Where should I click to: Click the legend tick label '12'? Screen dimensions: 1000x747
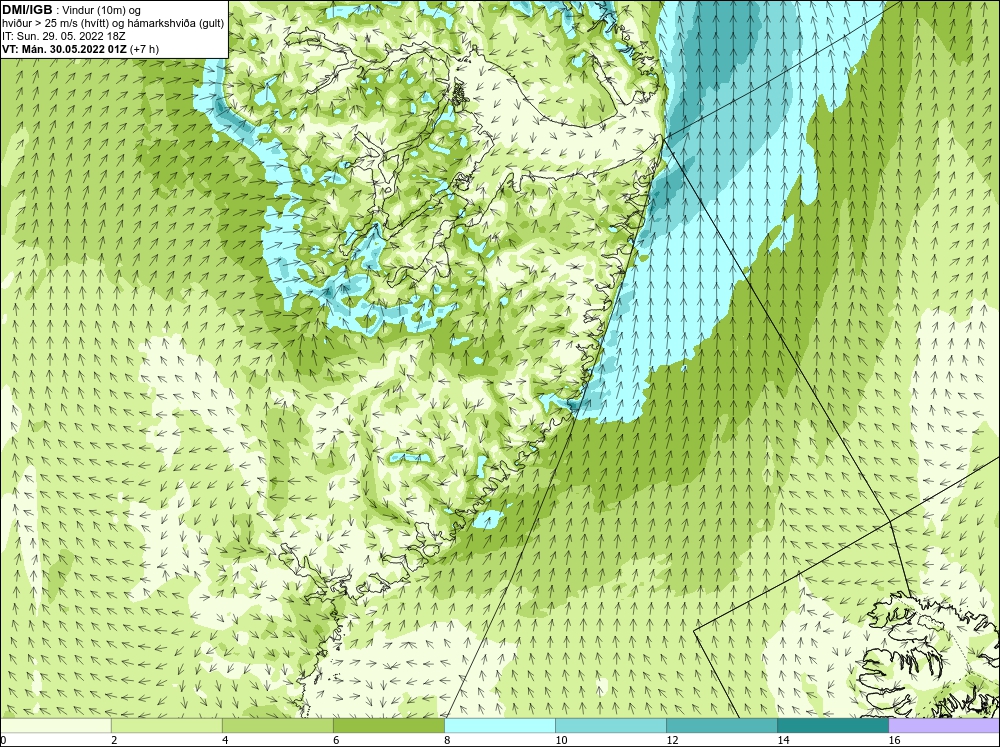pyautogui.click(x=672, y=740)
